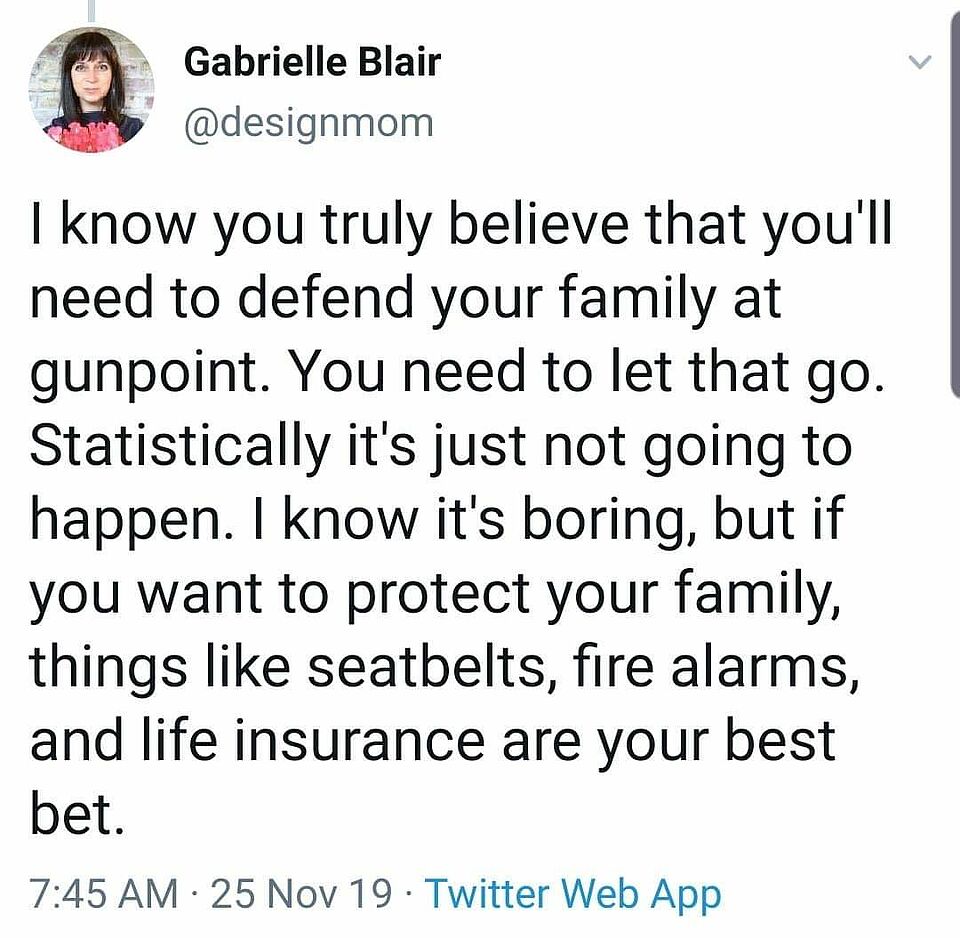Visit the @designmom handle
960x938 pixels.
[309, 123]
